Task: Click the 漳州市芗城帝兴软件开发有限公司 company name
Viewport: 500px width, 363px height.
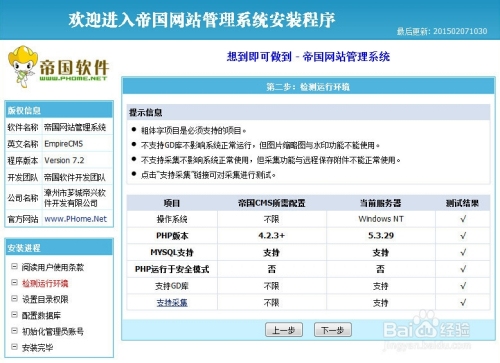Action: [75, 198]
